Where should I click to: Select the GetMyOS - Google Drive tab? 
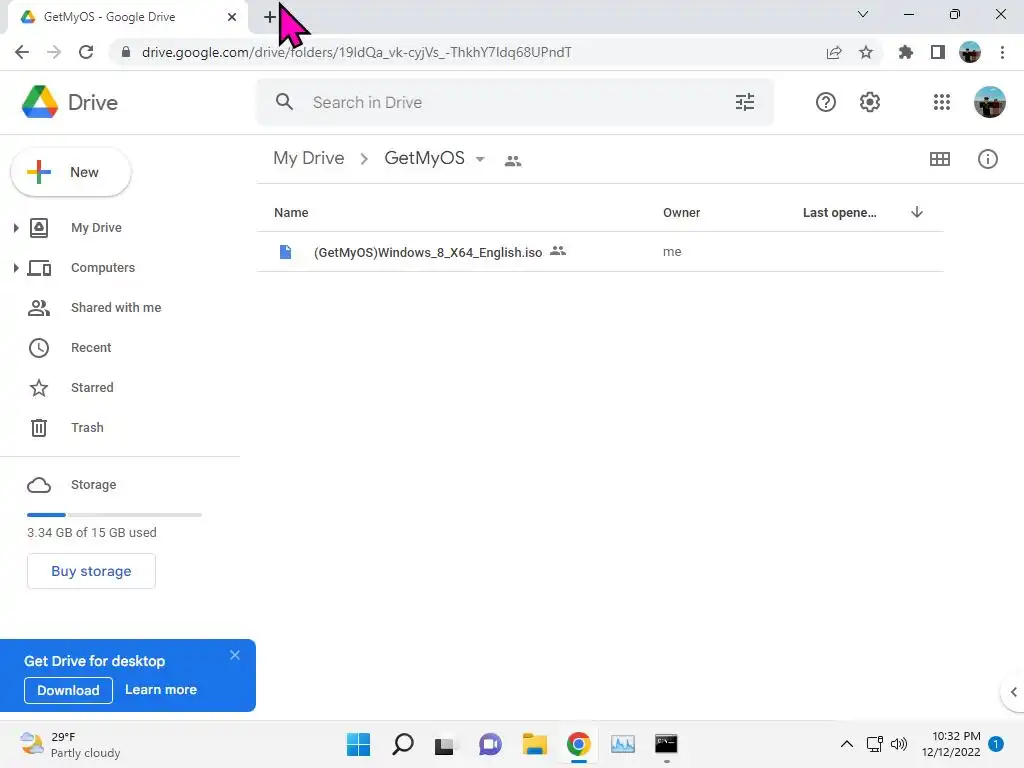click(127, 17)
